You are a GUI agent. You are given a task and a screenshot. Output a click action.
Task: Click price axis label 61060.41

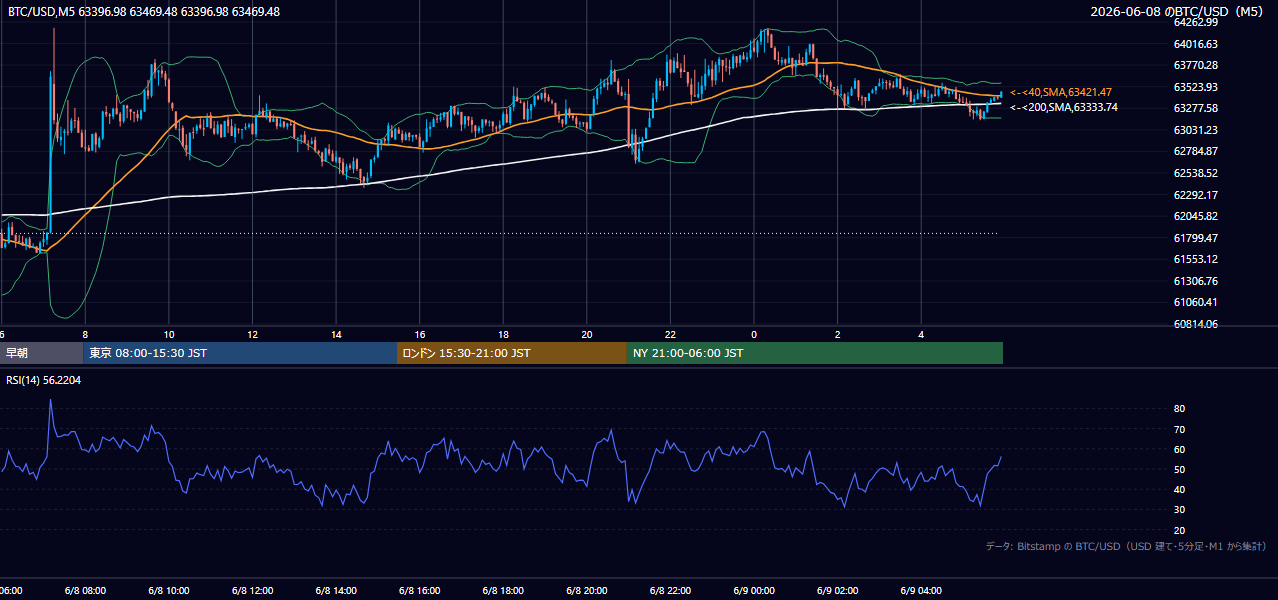[x=1195, y=302]
